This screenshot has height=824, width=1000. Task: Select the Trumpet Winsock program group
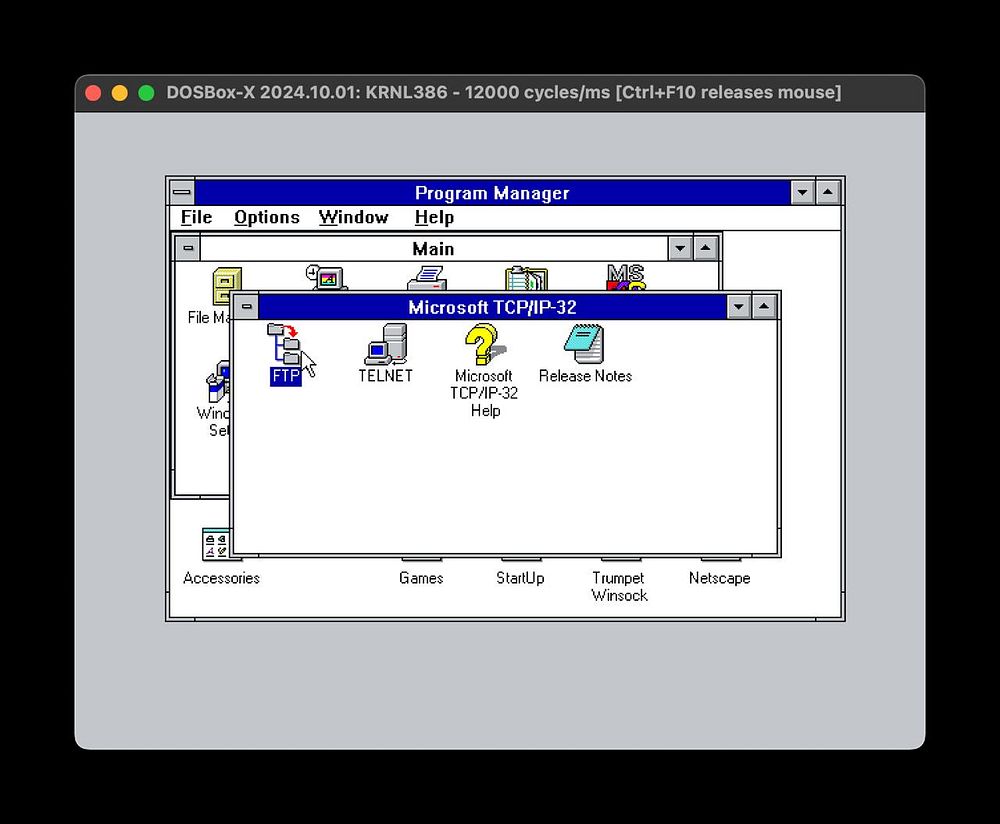[x=619, y=587]
